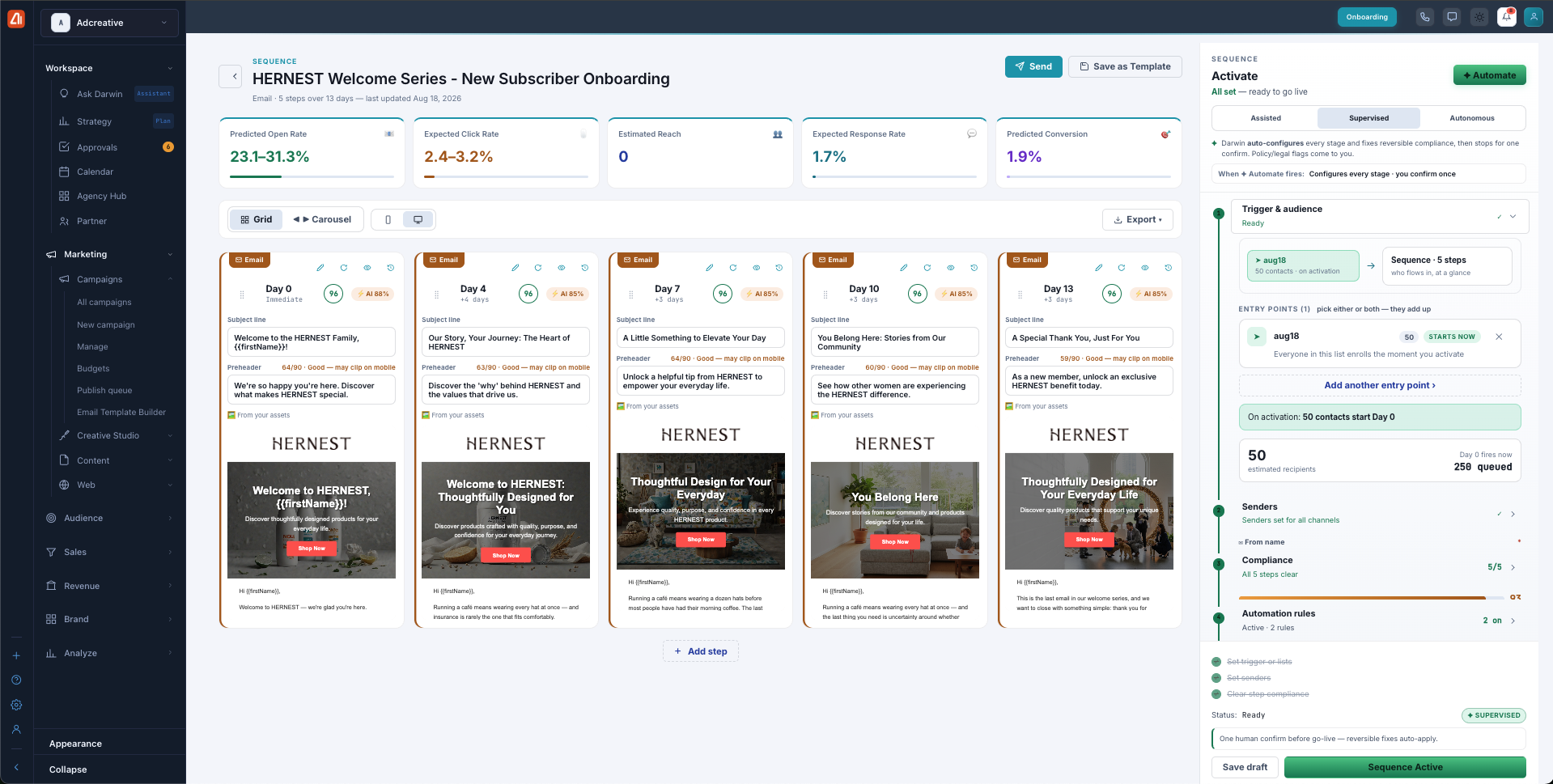Toggle preview eye on Day 13 card

pyautogui.click(x=1145, y=268)
